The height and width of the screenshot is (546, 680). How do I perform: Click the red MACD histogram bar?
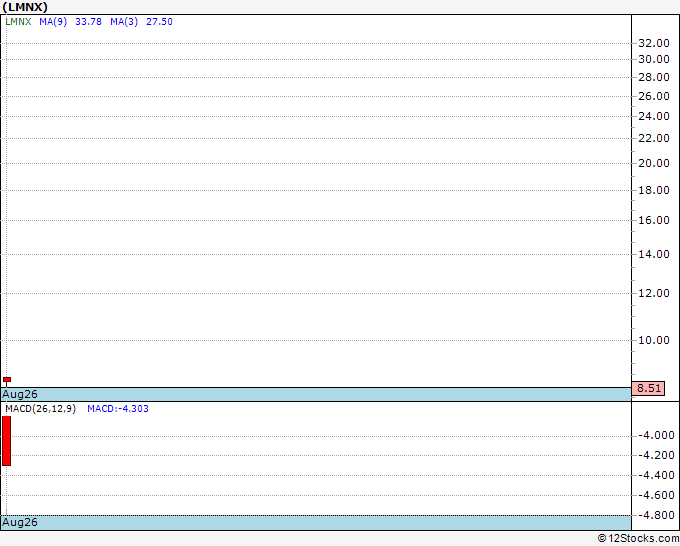7,441
